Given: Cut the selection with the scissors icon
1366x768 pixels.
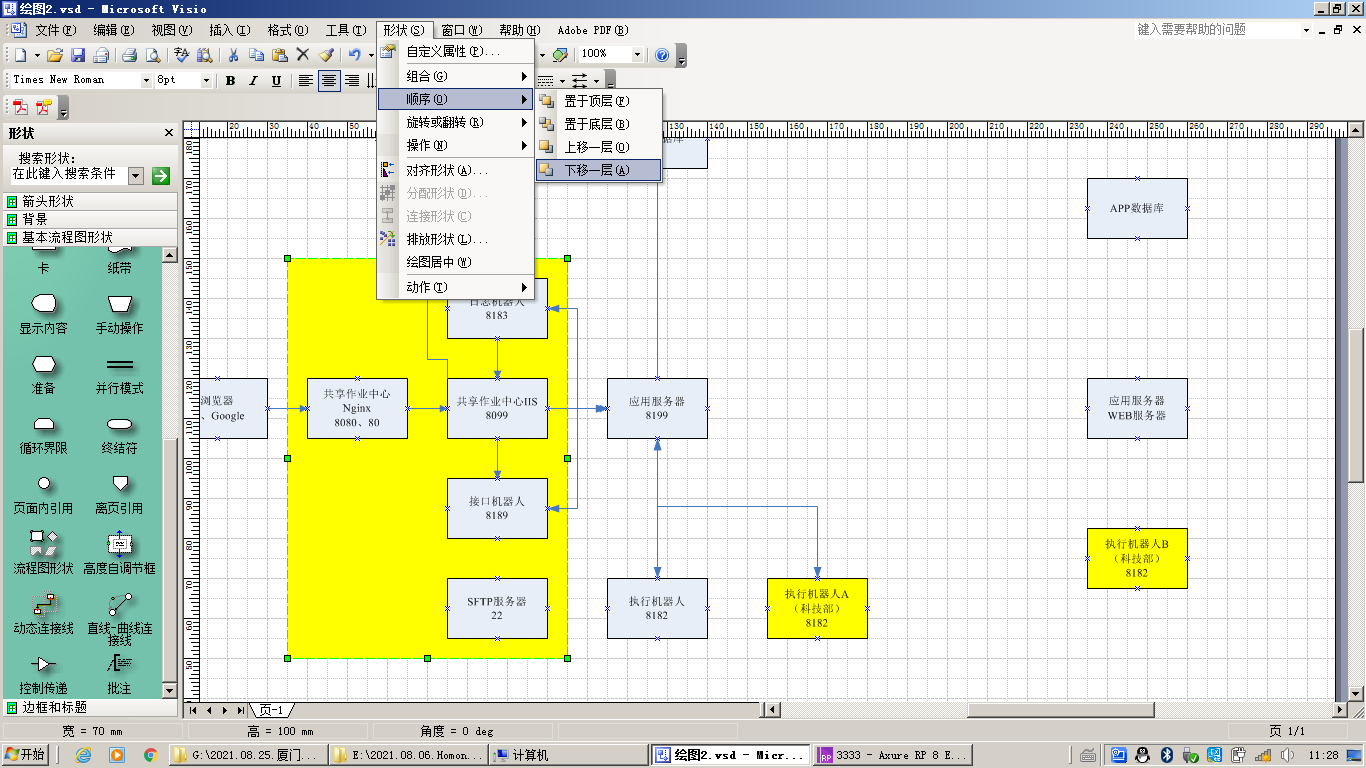Looking at the screenshot, I should click(x=233, y=55).
